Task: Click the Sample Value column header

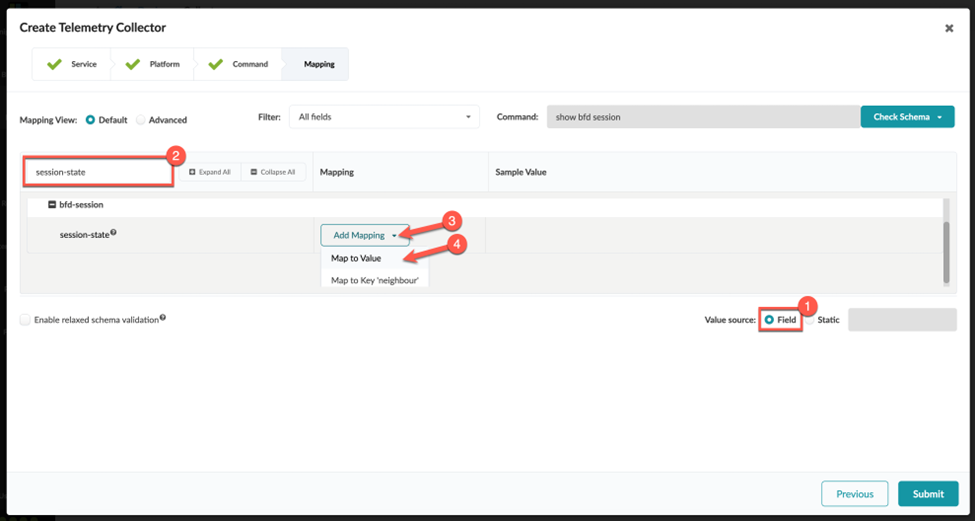Action: coord(520,172)
